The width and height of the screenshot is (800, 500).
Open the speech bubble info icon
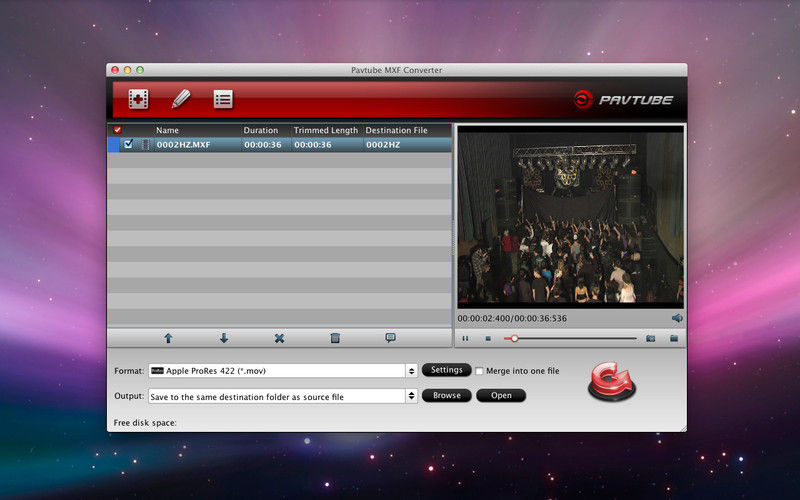coord(390,337)
